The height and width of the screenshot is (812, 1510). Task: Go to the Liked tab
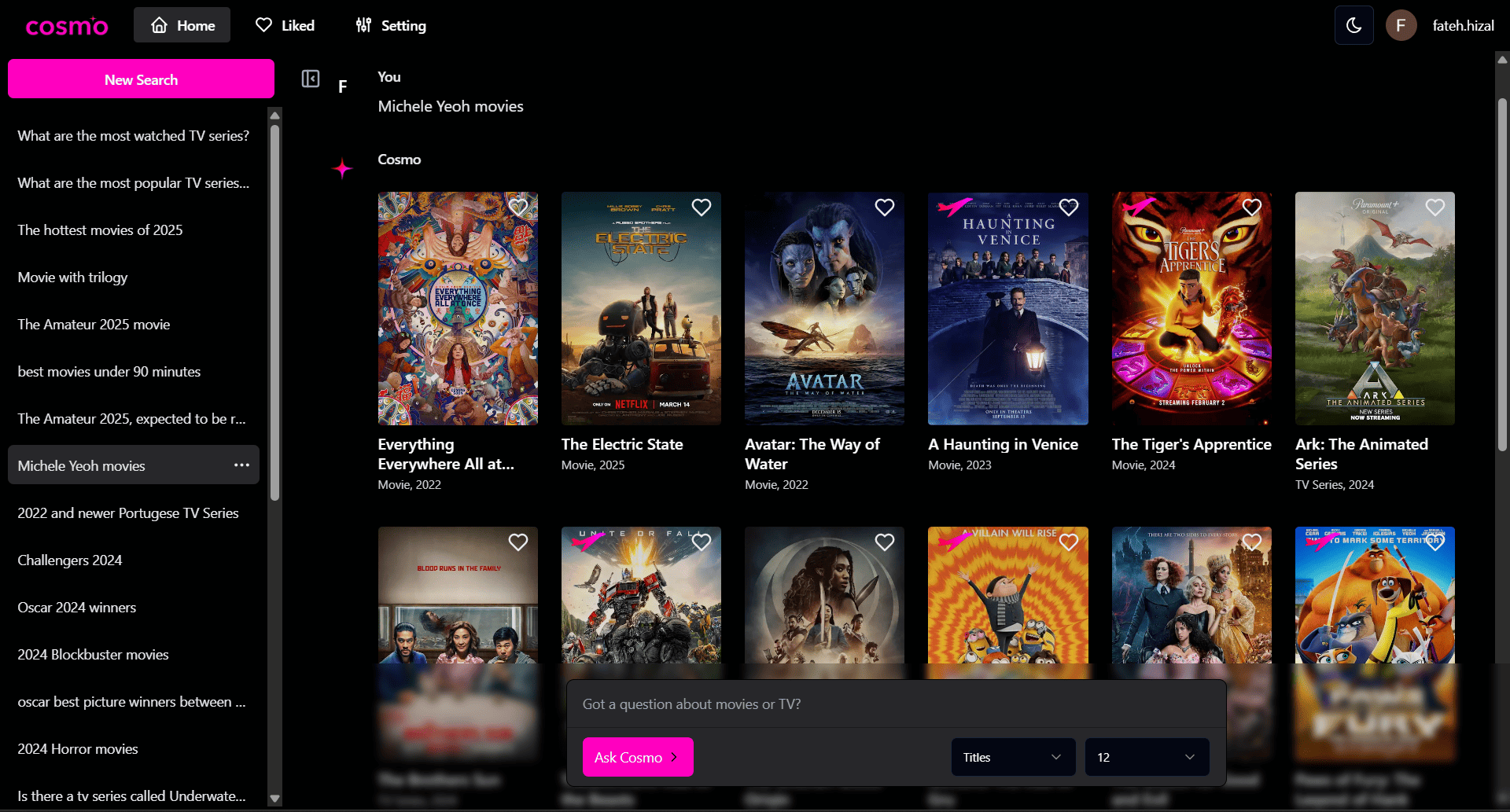click(x=285, y=26)
